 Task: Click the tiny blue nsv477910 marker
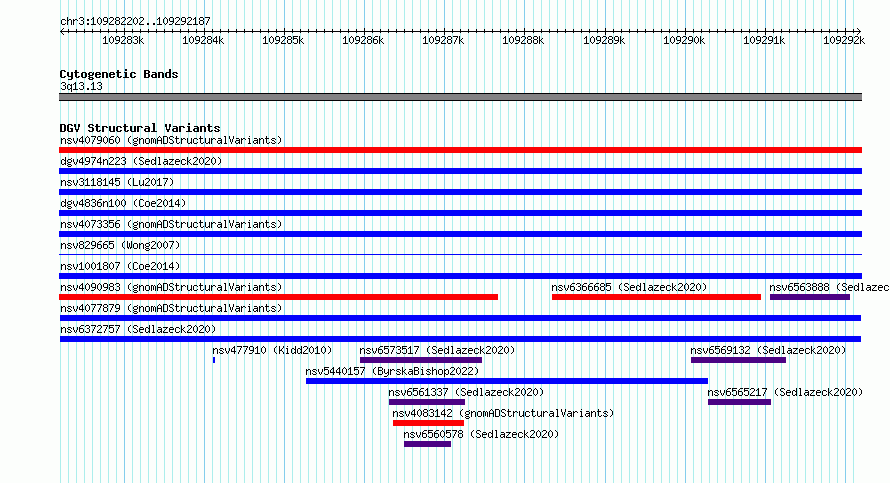point(214,360)
